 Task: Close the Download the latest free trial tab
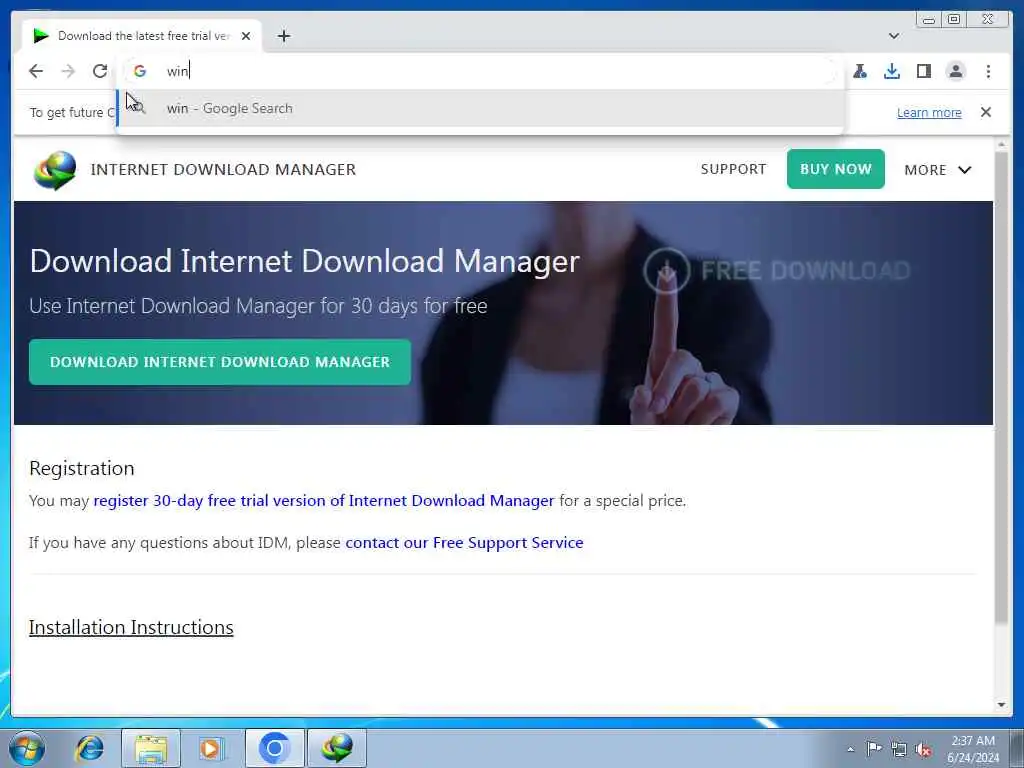(x=246, y=36)
